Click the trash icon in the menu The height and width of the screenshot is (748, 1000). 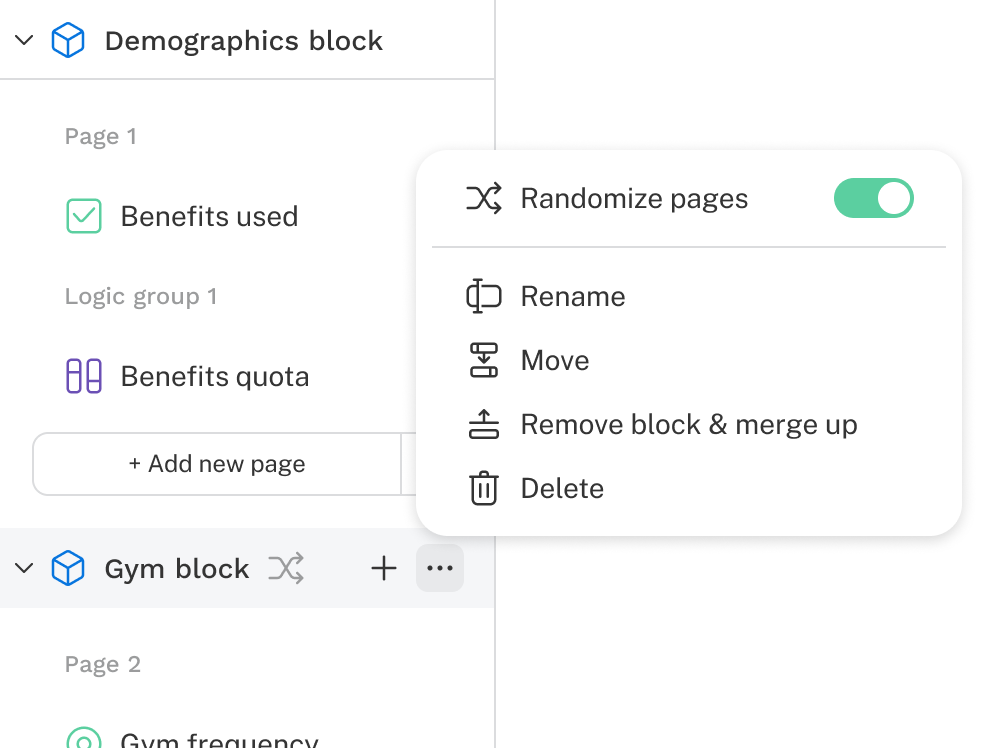tap(484, 489)
